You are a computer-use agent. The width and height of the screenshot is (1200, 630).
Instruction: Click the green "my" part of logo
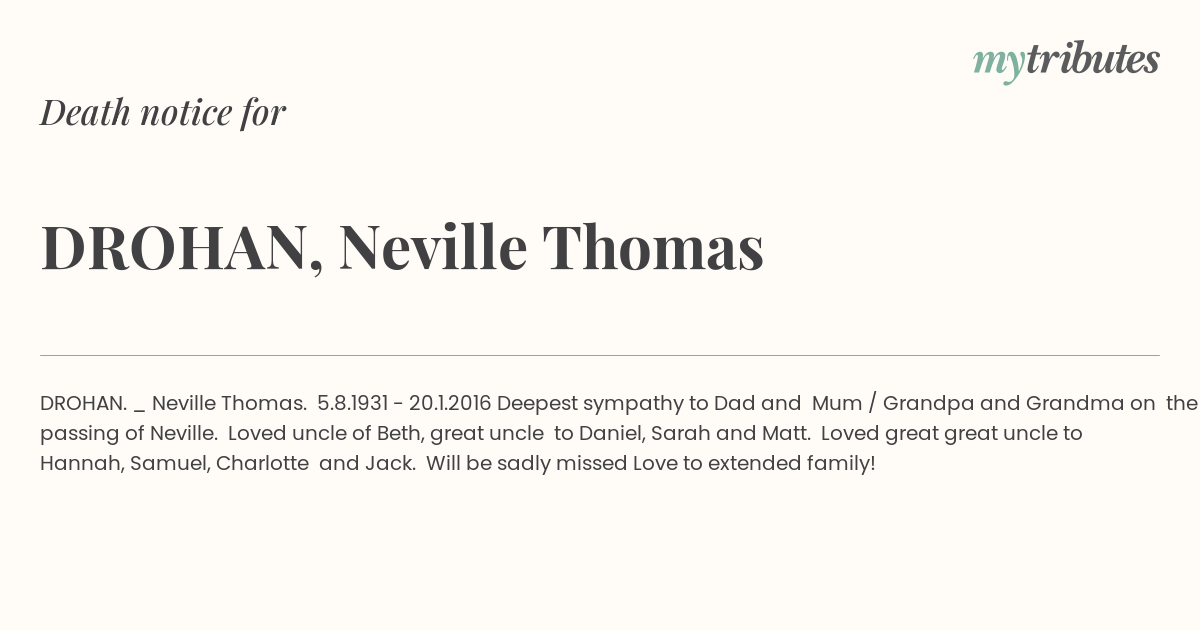click(x=998, y=65)
